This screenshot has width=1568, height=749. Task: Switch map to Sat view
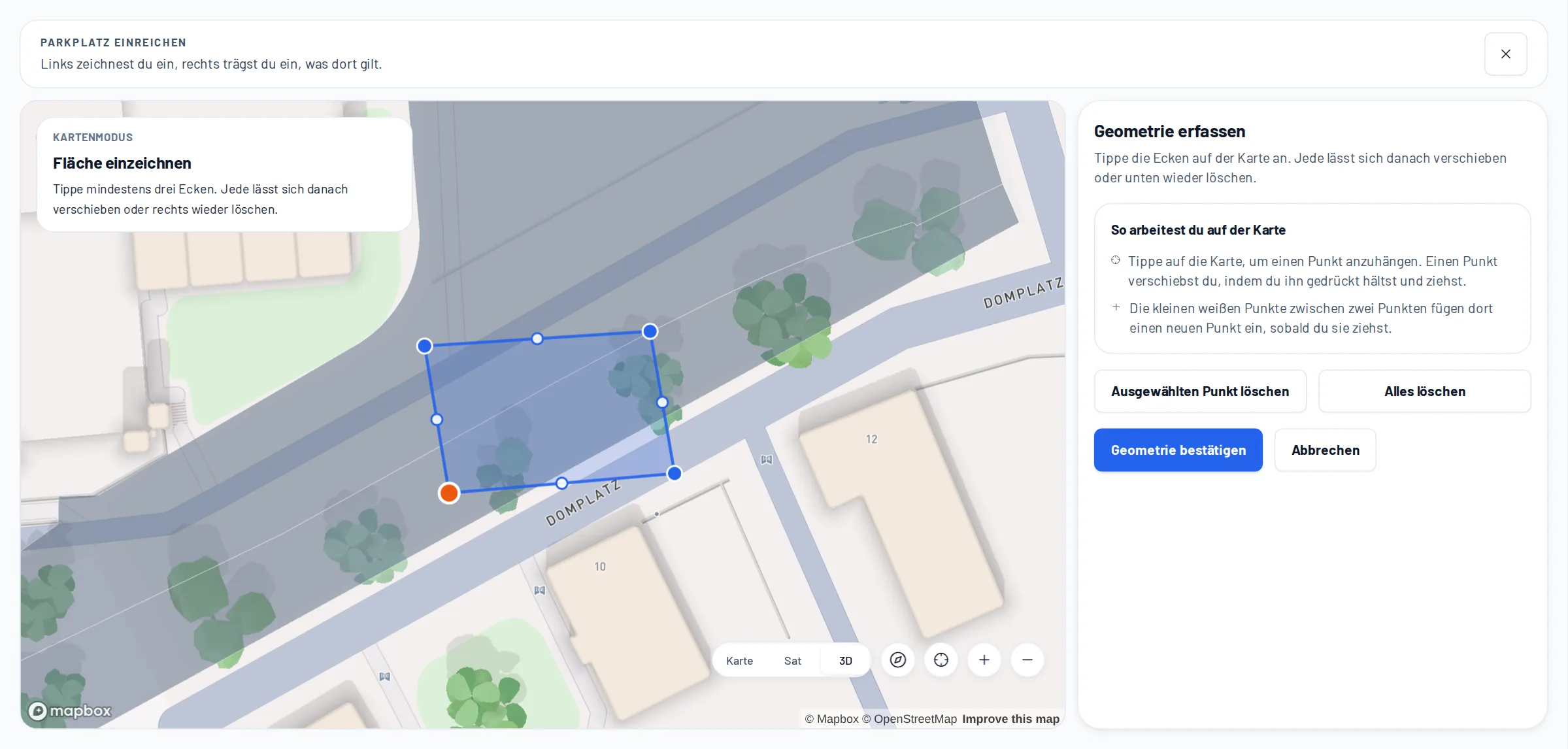(x=793, y=661)
